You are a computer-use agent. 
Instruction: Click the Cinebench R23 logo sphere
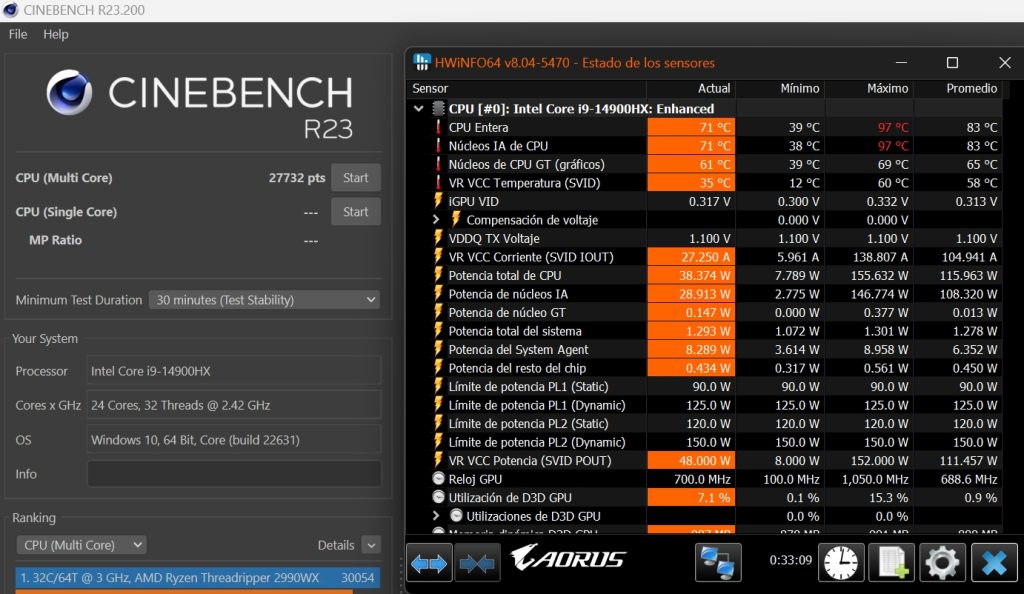coord(69,92)
